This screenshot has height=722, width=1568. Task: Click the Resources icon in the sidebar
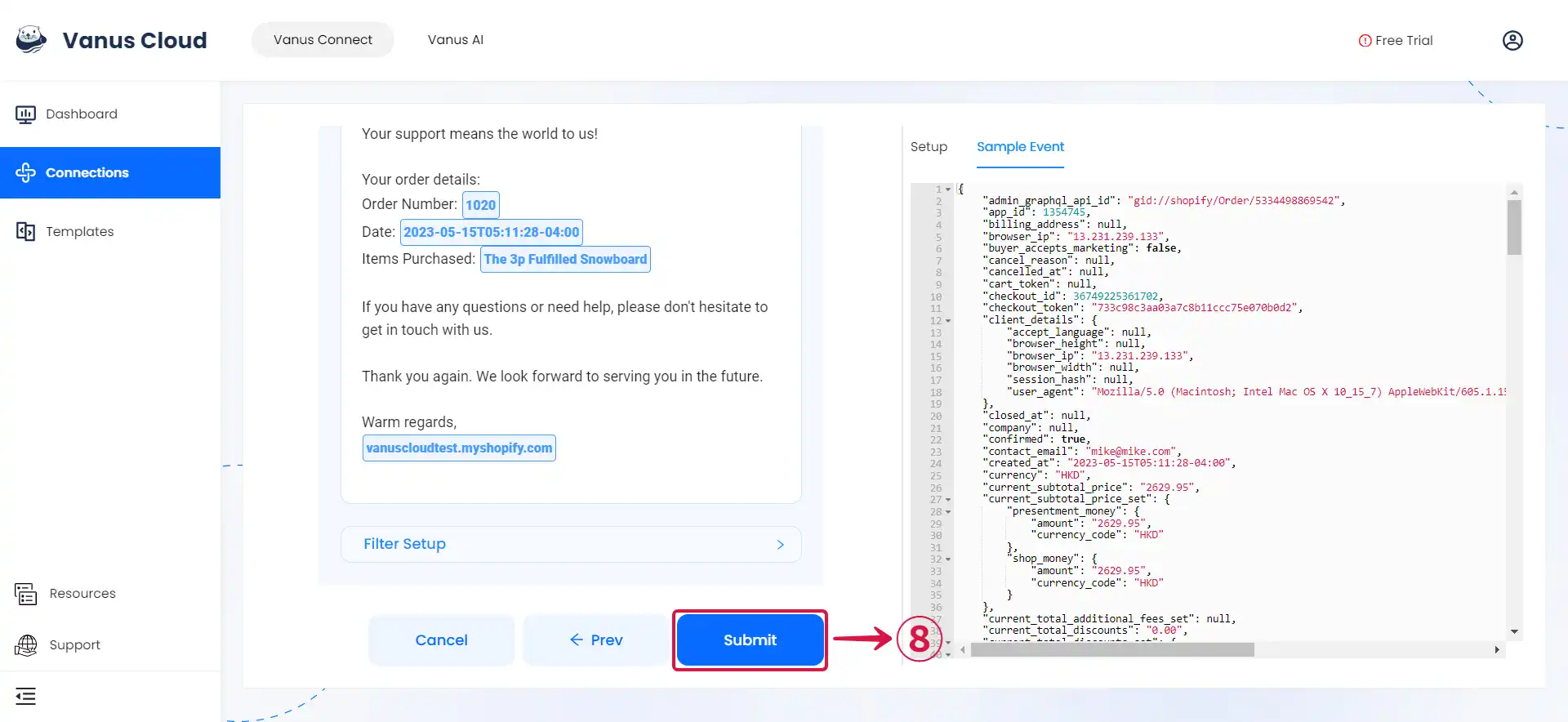pos(25,594)
